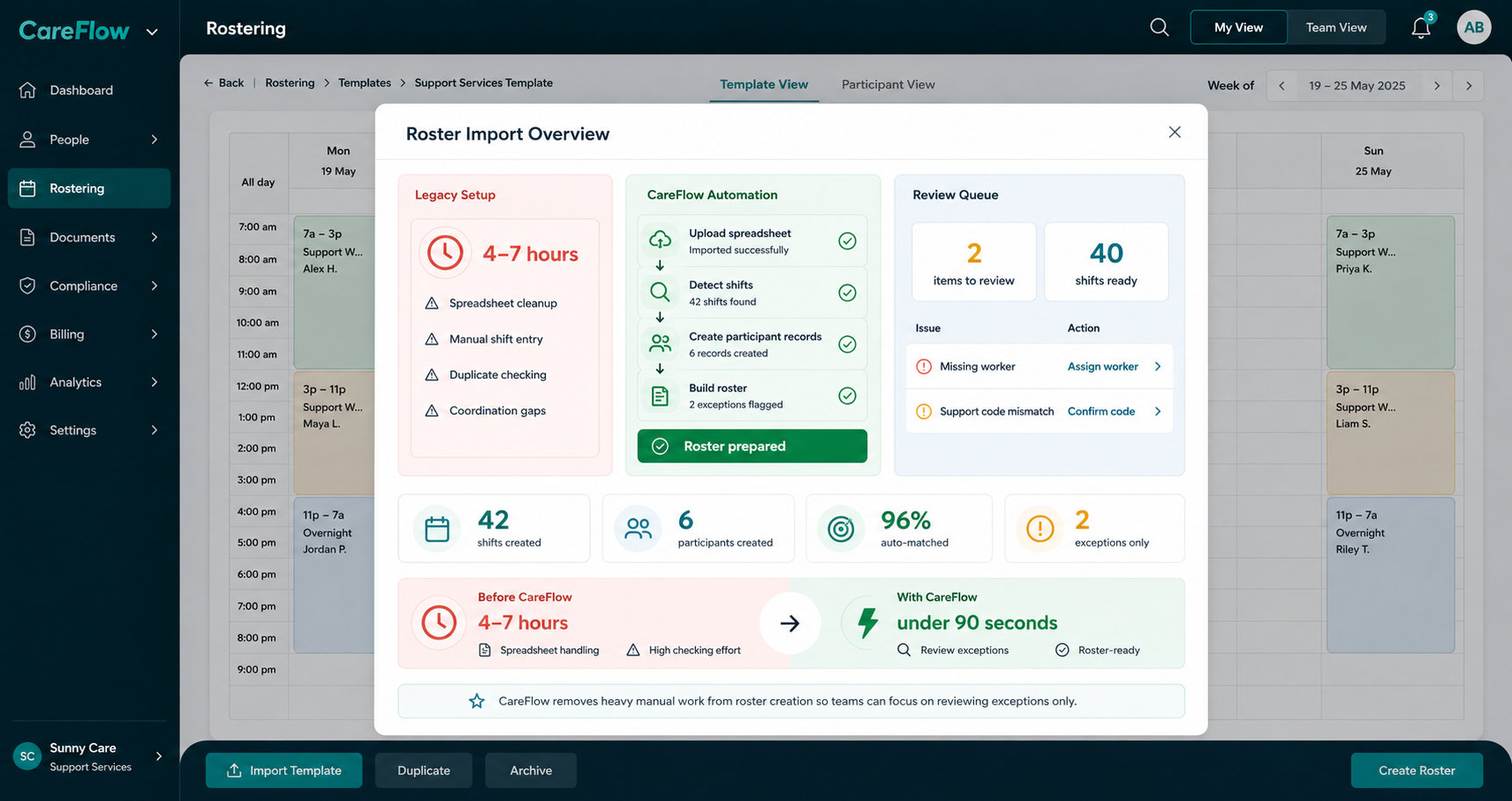Click the green Roster prepared button
The height and width of the screenshot is (801, 1512).
pos(752,446)
